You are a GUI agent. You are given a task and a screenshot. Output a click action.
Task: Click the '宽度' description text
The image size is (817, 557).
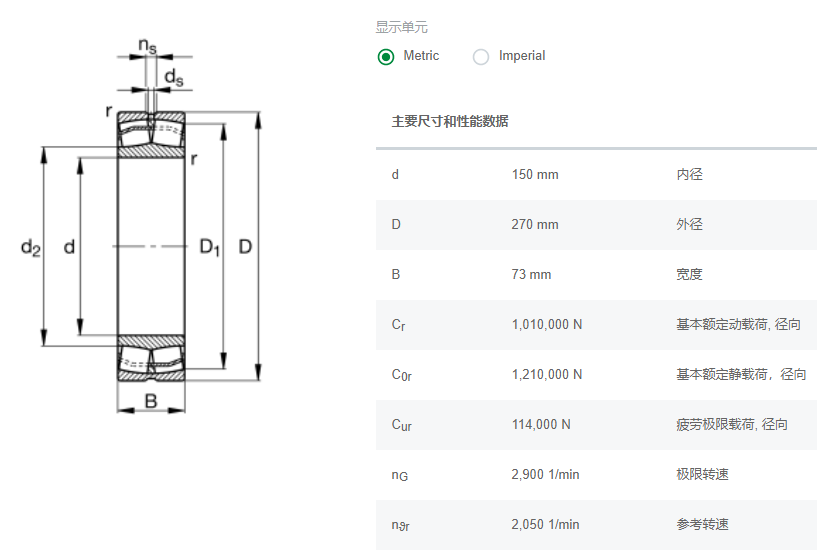point(689,275)
